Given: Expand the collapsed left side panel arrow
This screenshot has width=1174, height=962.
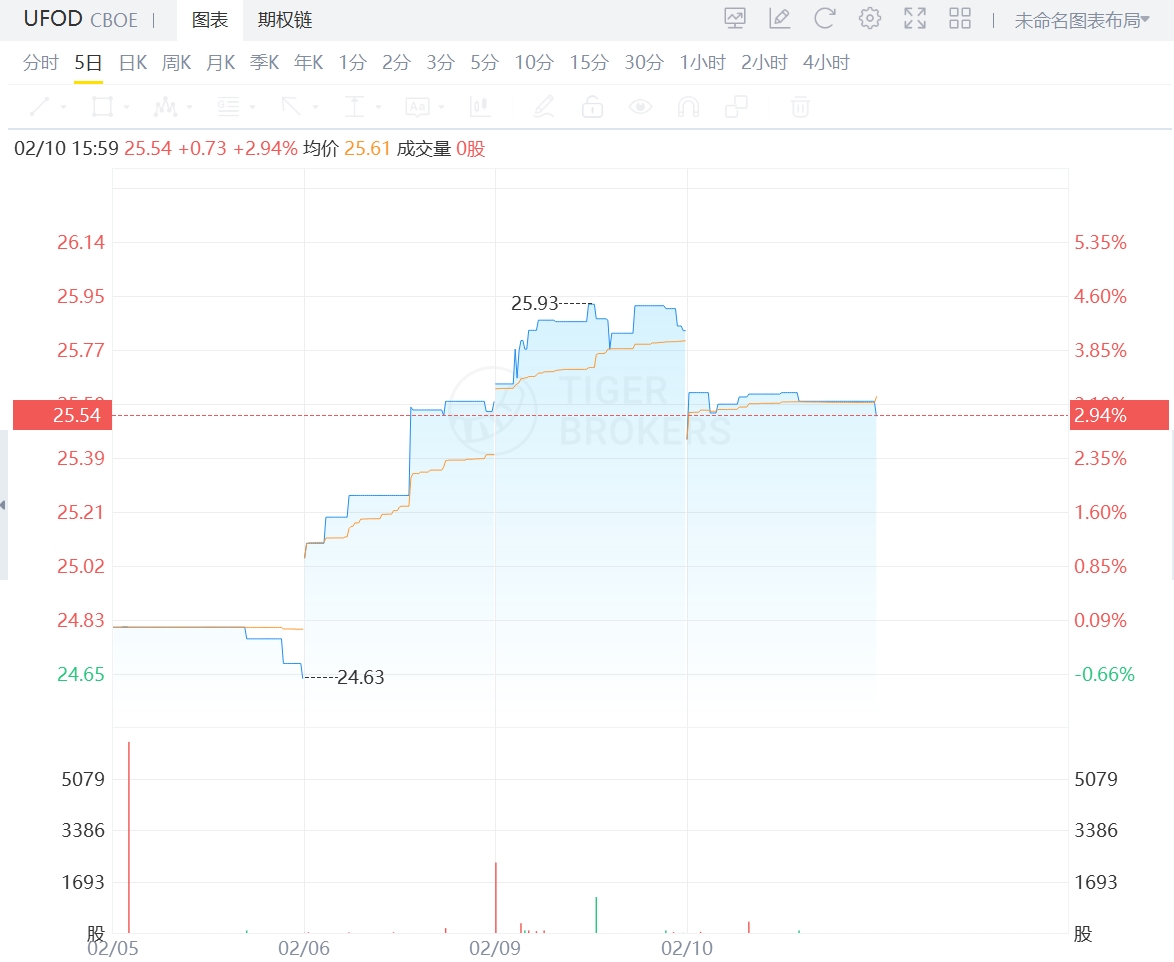Looking at the screenshot, I should tap(3, 505).
